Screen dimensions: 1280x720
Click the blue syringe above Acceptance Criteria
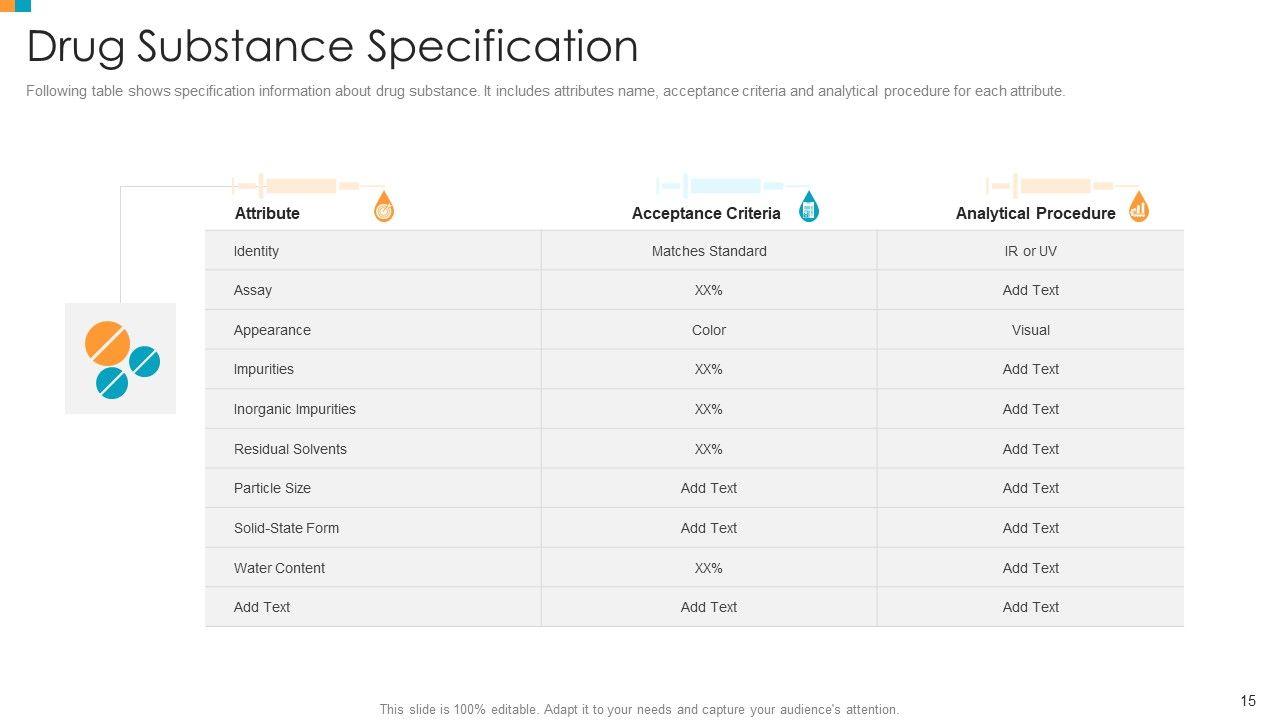pos(722,186)
